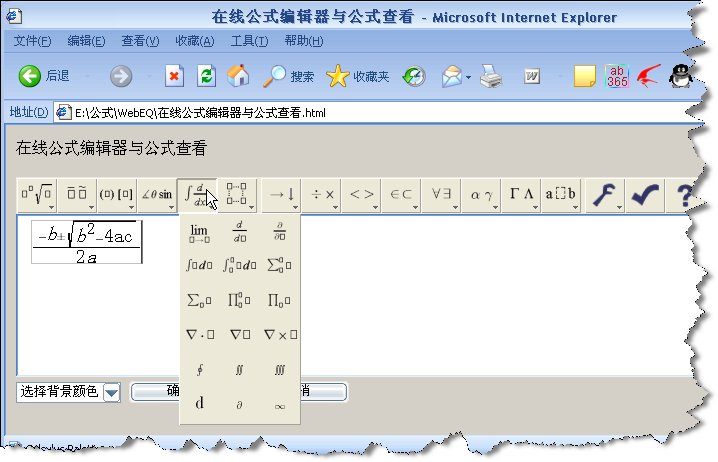Insert the indefinite integral template
718x462 pixels.
point(199,265)
